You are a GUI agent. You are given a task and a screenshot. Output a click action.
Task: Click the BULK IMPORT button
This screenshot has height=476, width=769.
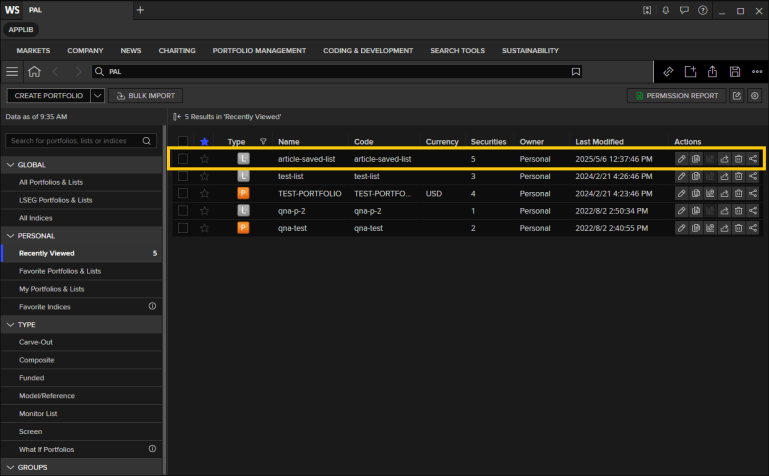click(146, 96)
